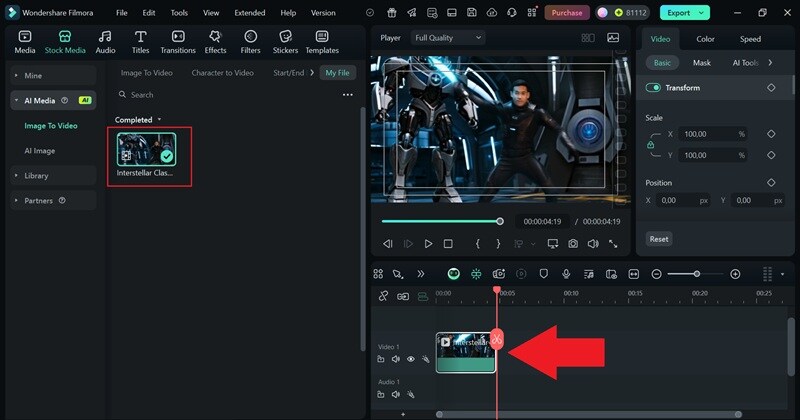Viewport: 800px width, 420px height.
Task: Click the Reset button
Action: coord(659,239)
